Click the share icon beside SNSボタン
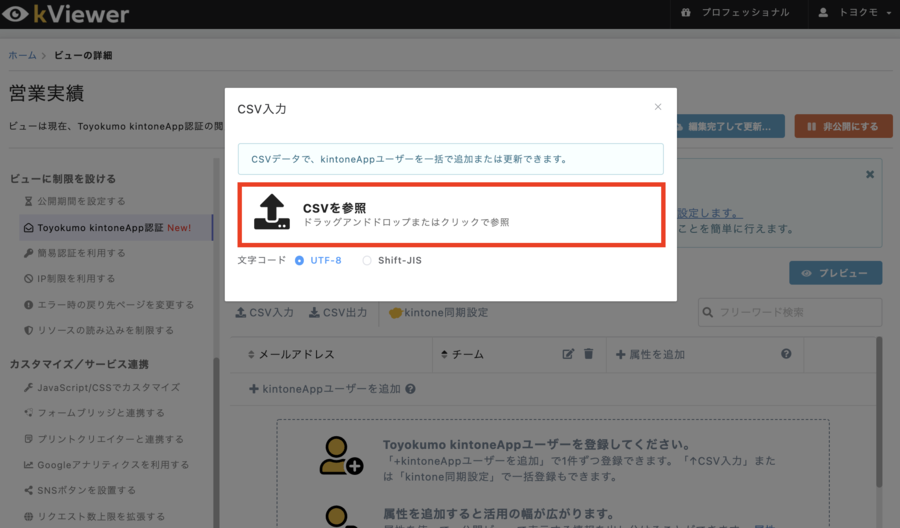Screen dimensions: 900x528 click(28, 490)
